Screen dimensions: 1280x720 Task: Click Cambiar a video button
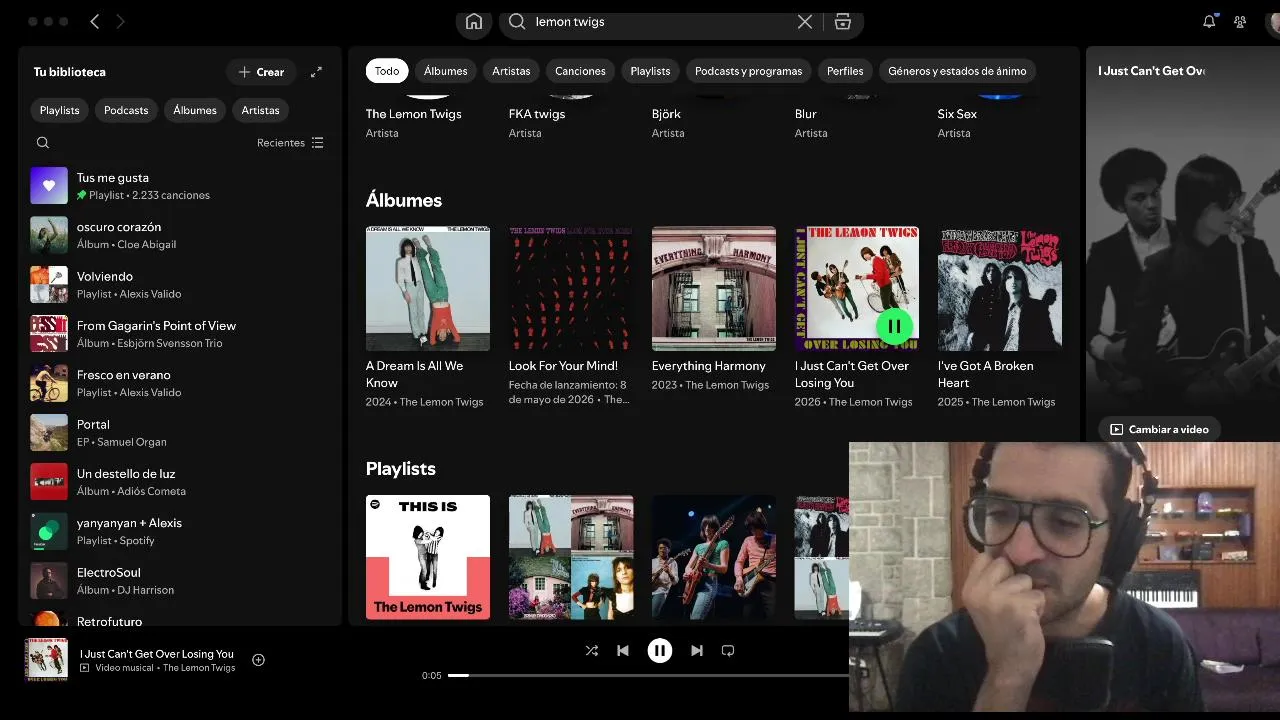coord(1159,429)
